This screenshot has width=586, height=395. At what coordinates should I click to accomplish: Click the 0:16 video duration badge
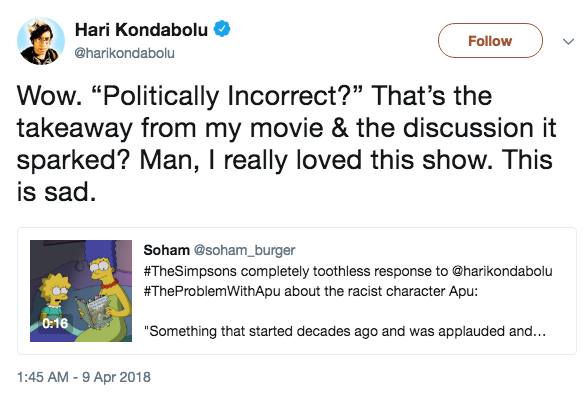55,323
